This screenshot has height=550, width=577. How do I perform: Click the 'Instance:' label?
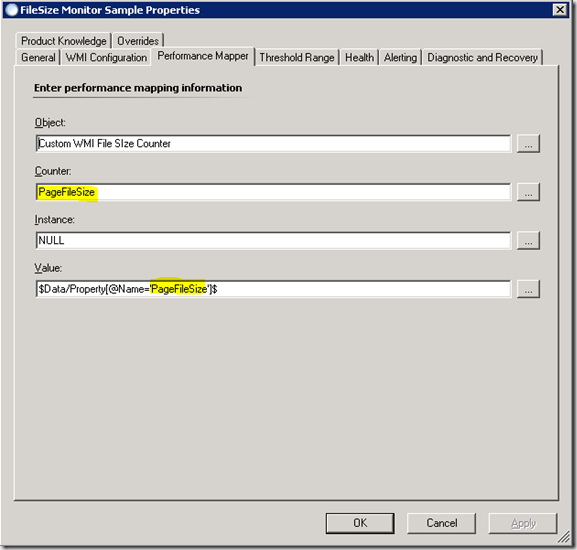[54, 220]
